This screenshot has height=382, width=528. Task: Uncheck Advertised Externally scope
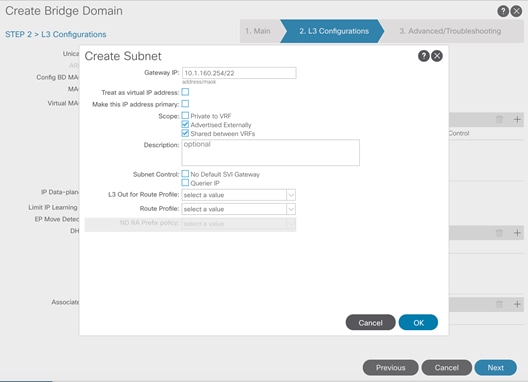pos(185,124)
